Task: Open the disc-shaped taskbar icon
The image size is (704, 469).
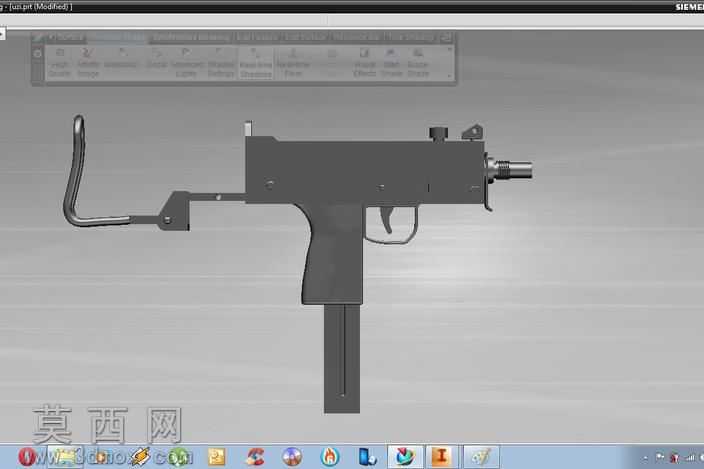Action: pos(292,457)
